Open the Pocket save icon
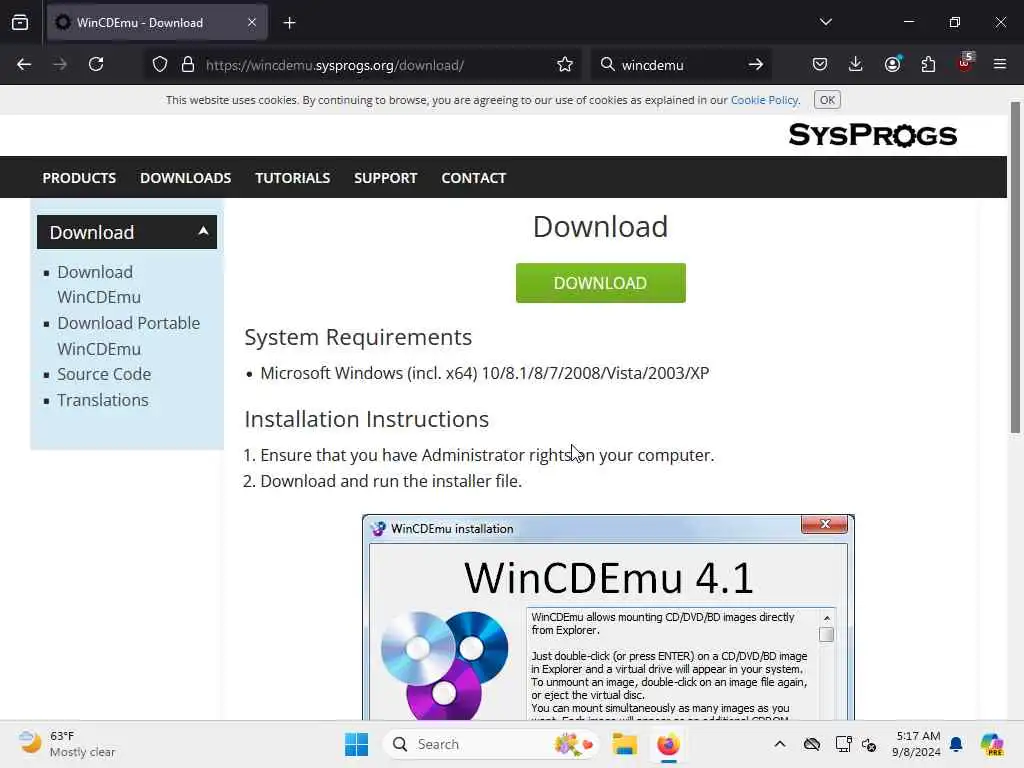Viewport: 1024px width, 768px height. 820,65
